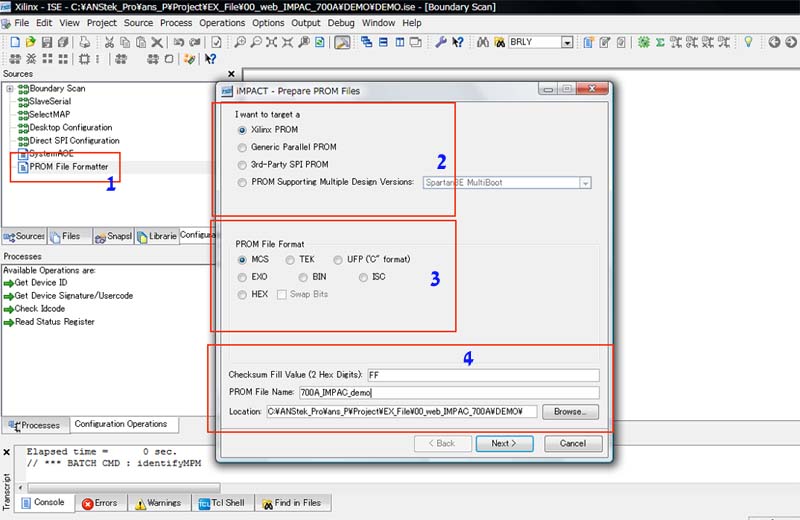Screen dimensions: 800x520
Task: Open the BRLY search dropdown arrow
Action: tap(567, 42)
